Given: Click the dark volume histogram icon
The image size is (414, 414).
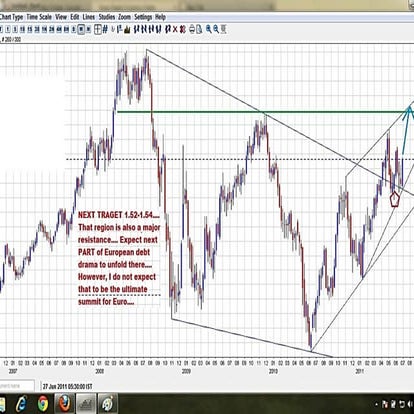Looking at the screenshot, I should coord(127,30).
